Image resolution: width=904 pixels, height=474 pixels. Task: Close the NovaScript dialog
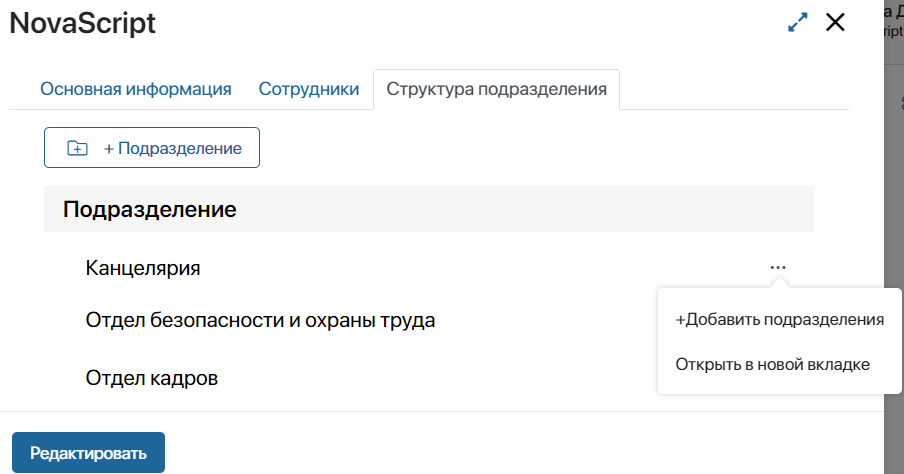tap(836, 23)
